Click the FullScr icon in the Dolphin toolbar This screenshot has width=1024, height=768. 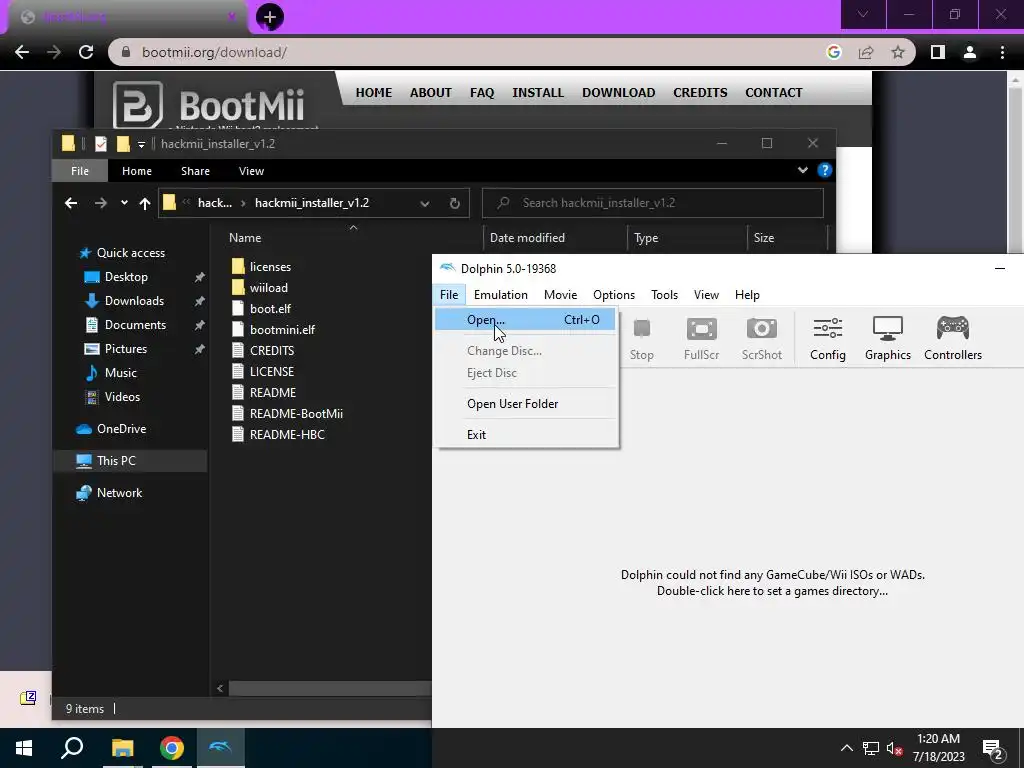pyautogui.click(x=701, y=339)
